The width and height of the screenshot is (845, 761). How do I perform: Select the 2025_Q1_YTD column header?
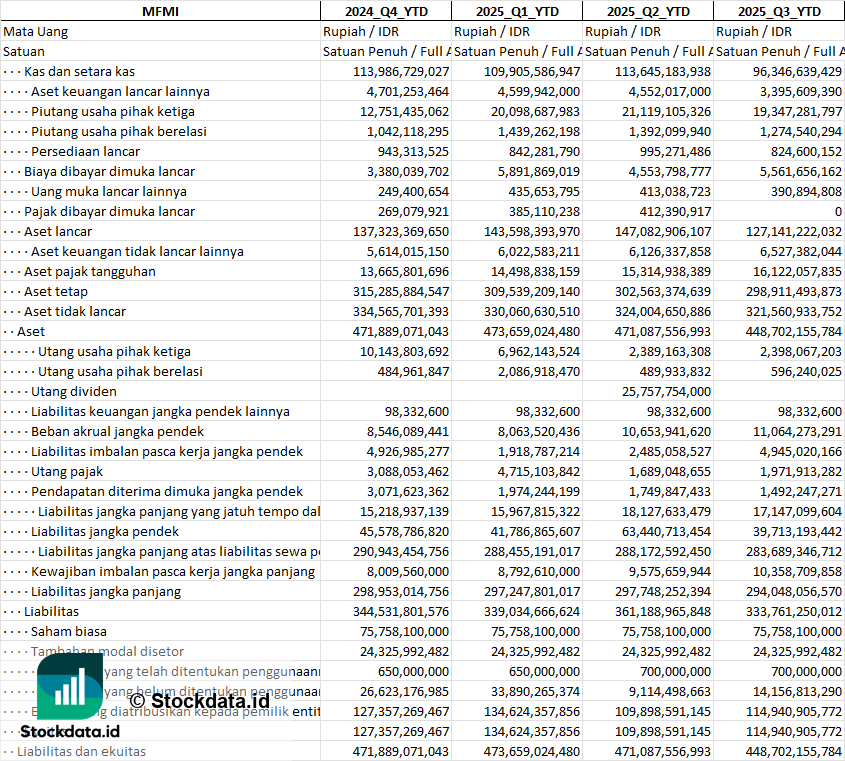click(x=517, y=11)
